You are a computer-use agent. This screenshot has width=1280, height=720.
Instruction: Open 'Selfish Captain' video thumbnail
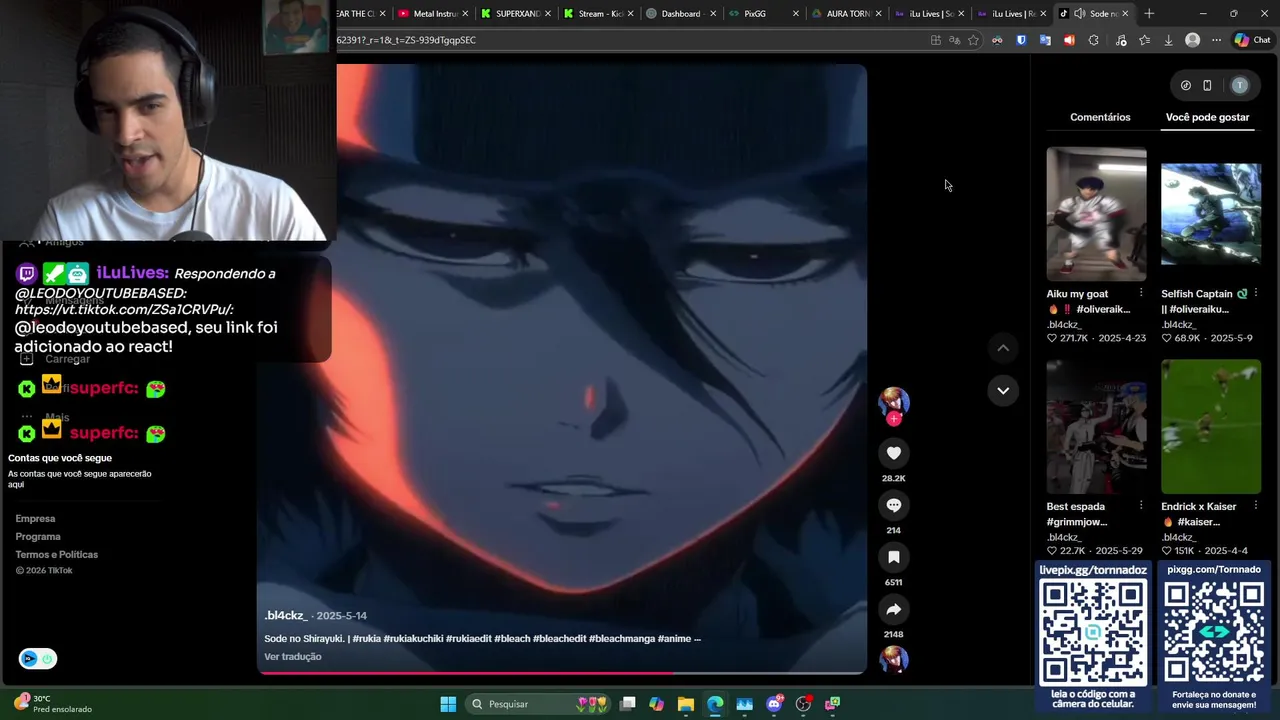click(1211, 214)
